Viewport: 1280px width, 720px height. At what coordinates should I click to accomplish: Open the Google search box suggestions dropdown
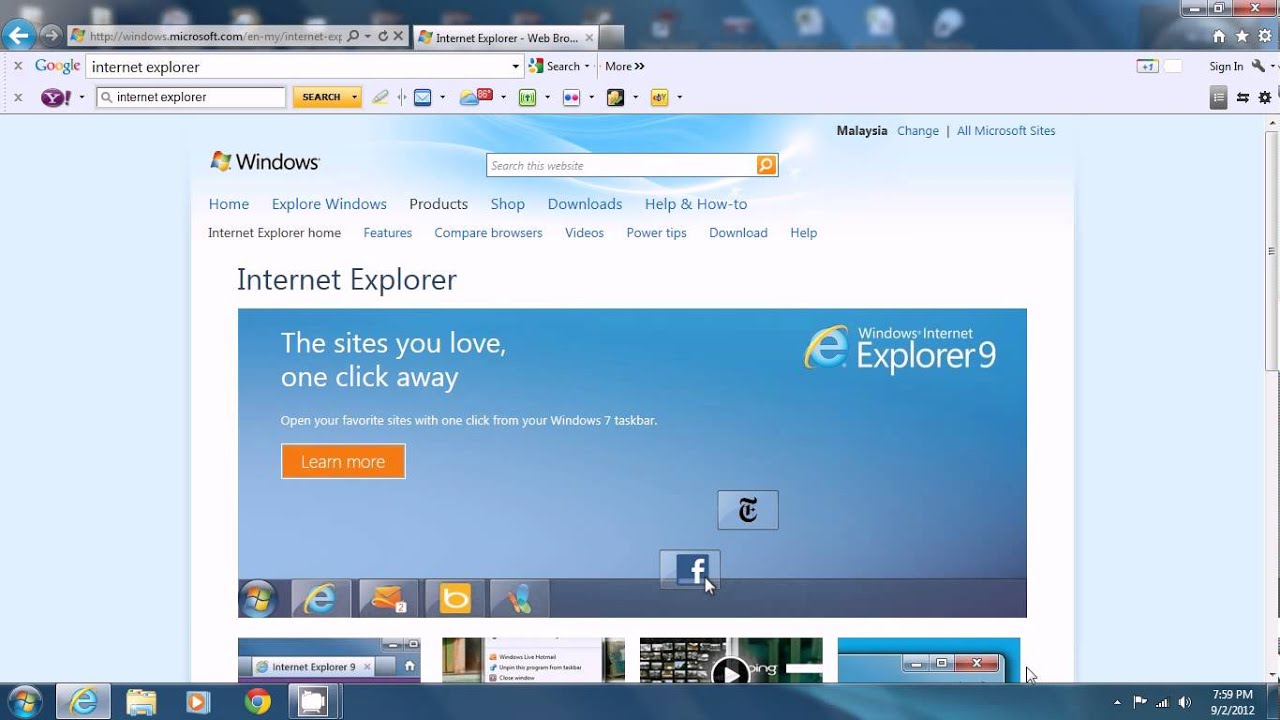[516, 67]
